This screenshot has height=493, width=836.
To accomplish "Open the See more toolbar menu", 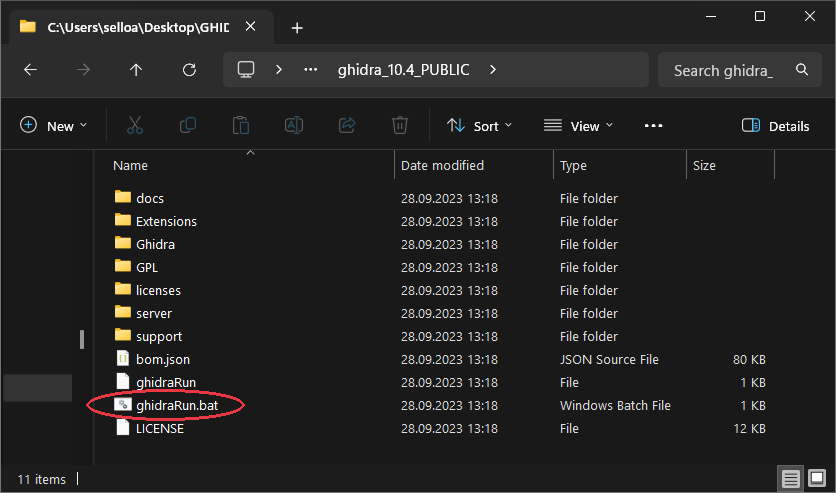I will point(653,126).
